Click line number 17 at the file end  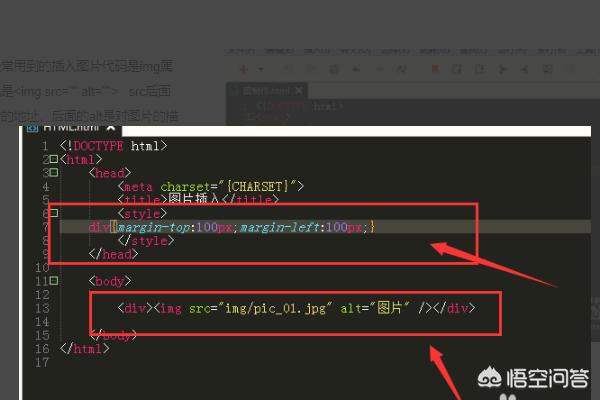41,363
